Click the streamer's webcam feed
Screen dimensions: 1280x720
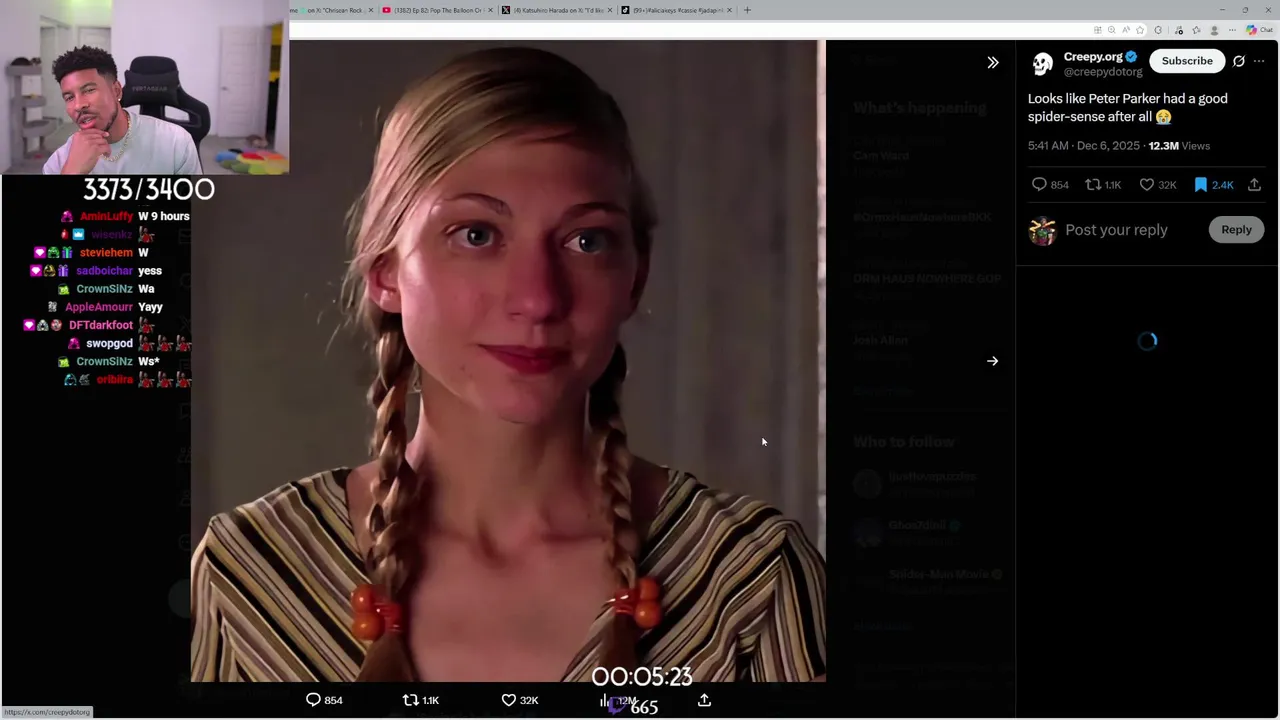coord(145,87)
